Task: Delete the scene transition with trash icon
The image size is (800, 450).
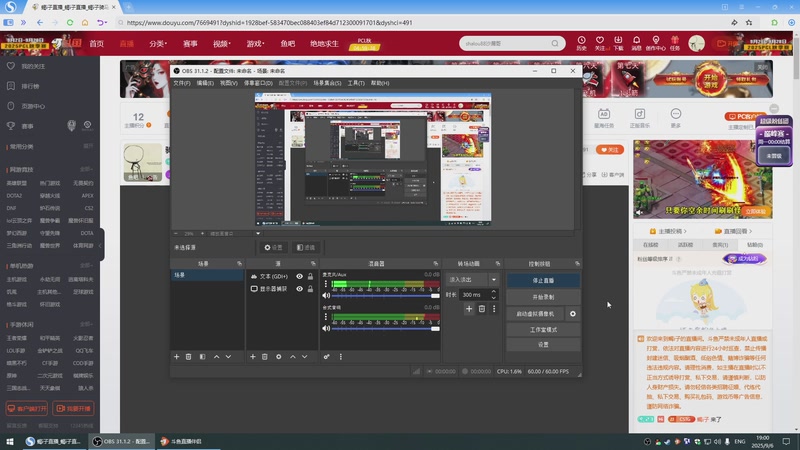Action: (482, 309)
